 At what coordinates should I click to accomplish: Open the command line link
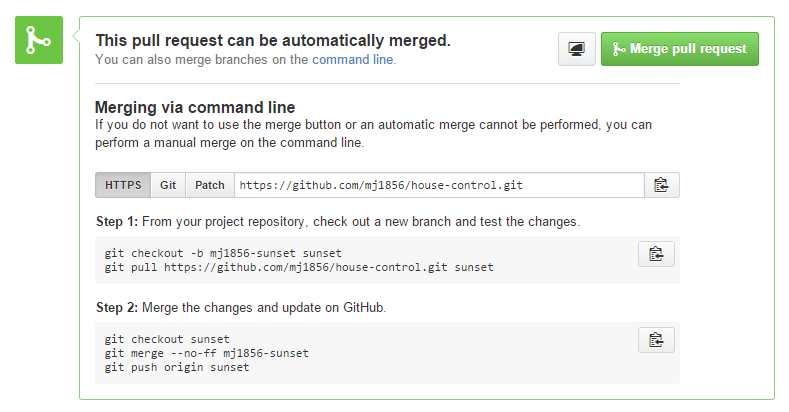[x=353, y=60]
